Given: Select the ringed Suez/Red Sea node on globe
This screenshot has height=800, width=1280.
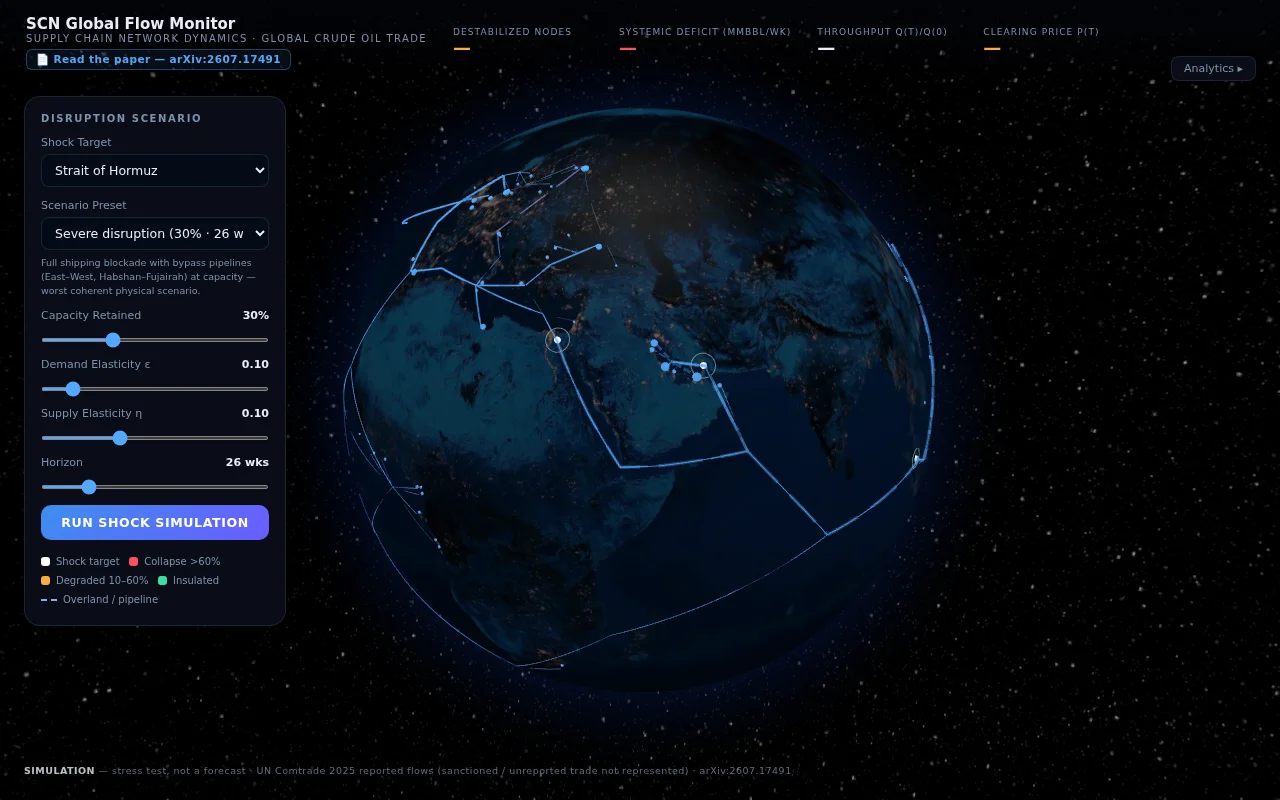Looking at the screenshot, I should click(557, 340).
